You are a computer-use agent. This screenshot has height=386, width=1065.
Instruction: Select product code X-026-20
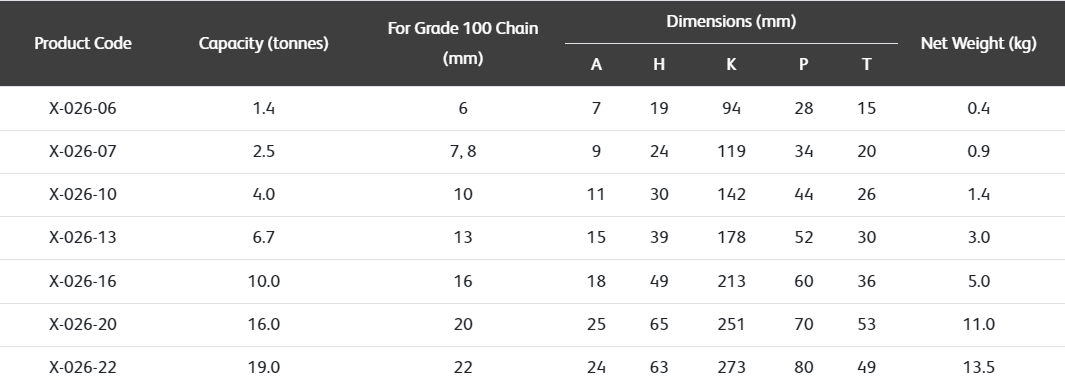(x=83, y=324)
